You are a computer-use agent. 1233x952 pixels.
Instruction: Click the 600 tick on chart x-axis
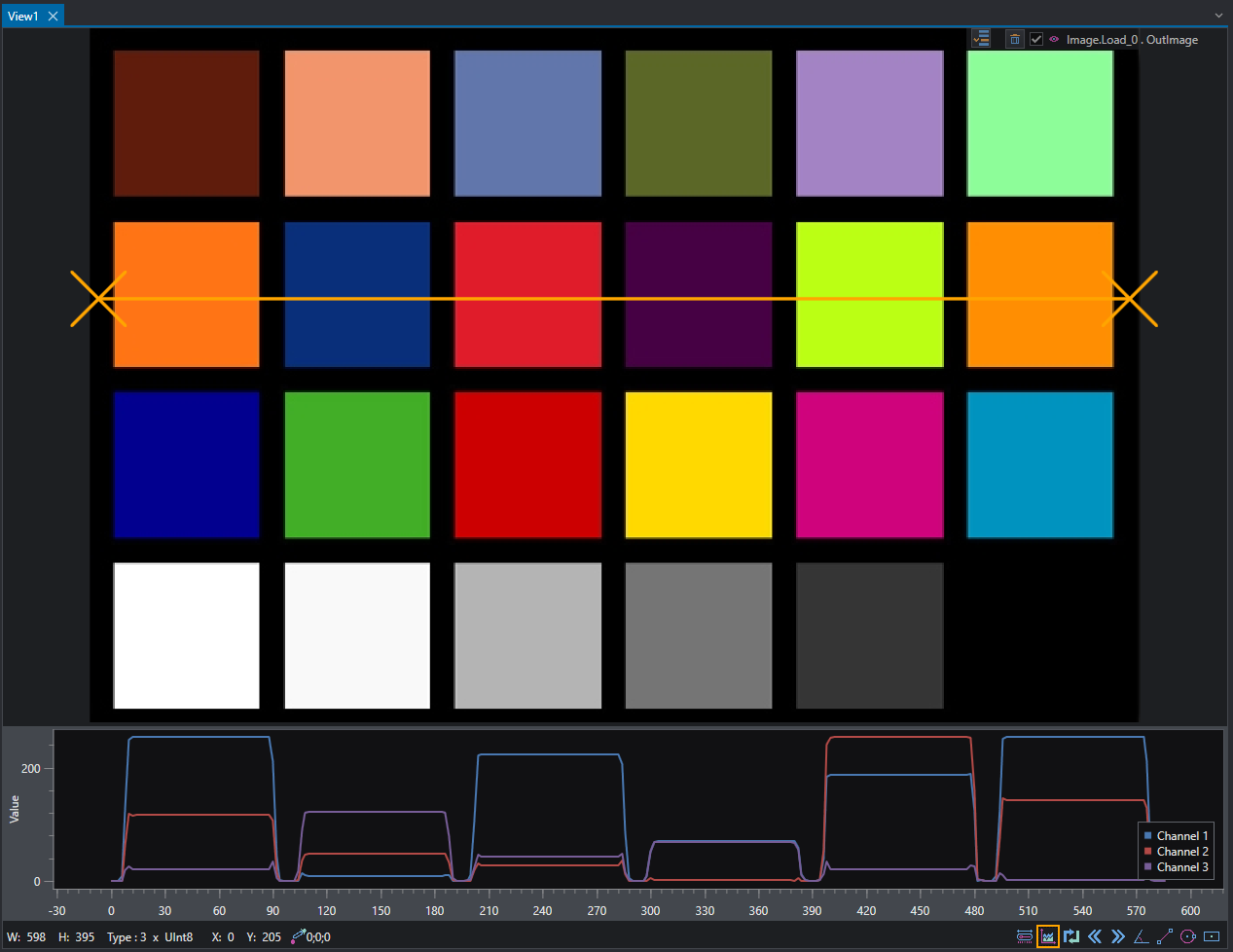tap(1190, 911)
